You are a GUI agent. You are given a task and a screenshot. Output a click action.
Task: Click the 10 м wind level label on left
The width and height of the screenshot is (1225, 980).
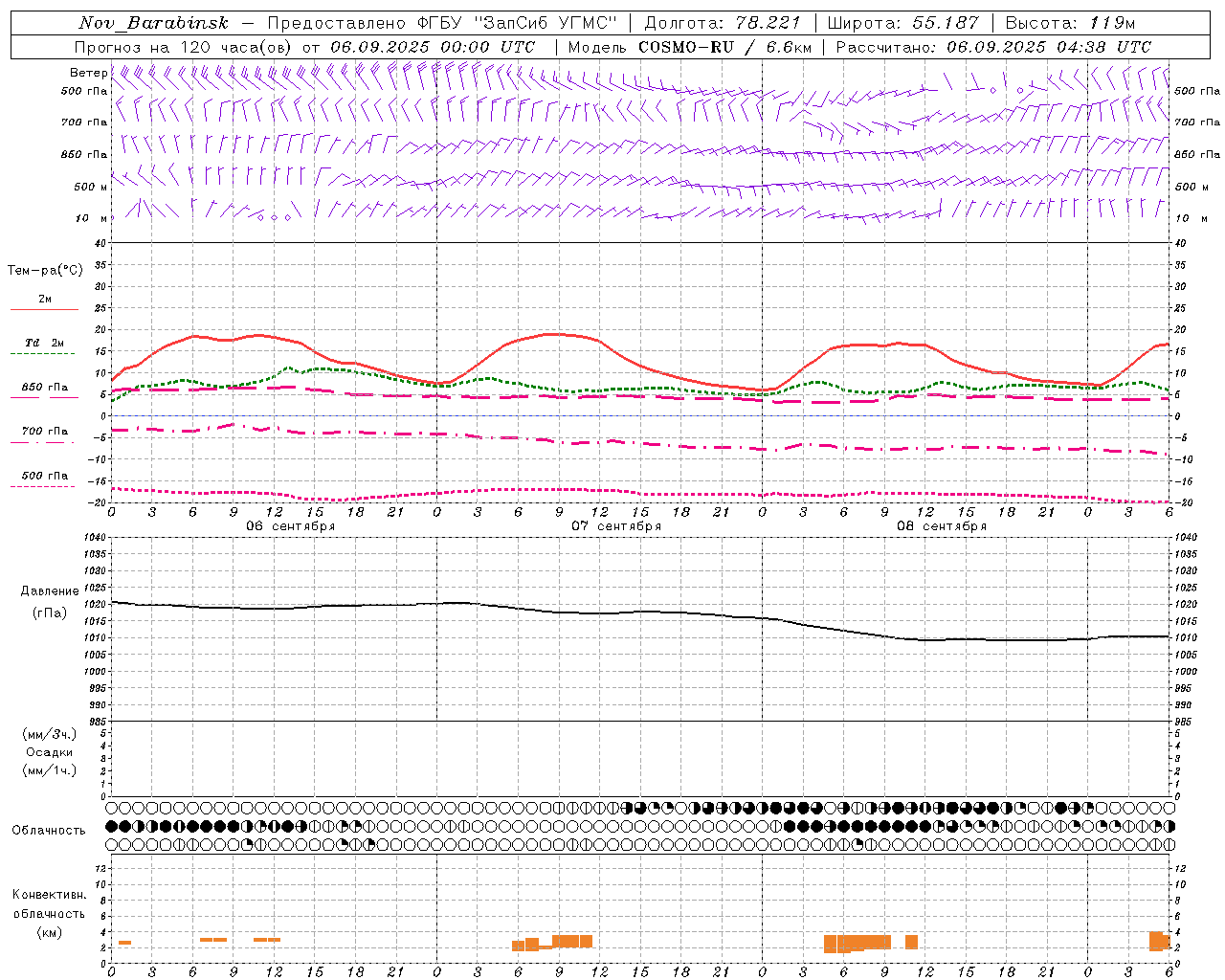pos(92,218)
